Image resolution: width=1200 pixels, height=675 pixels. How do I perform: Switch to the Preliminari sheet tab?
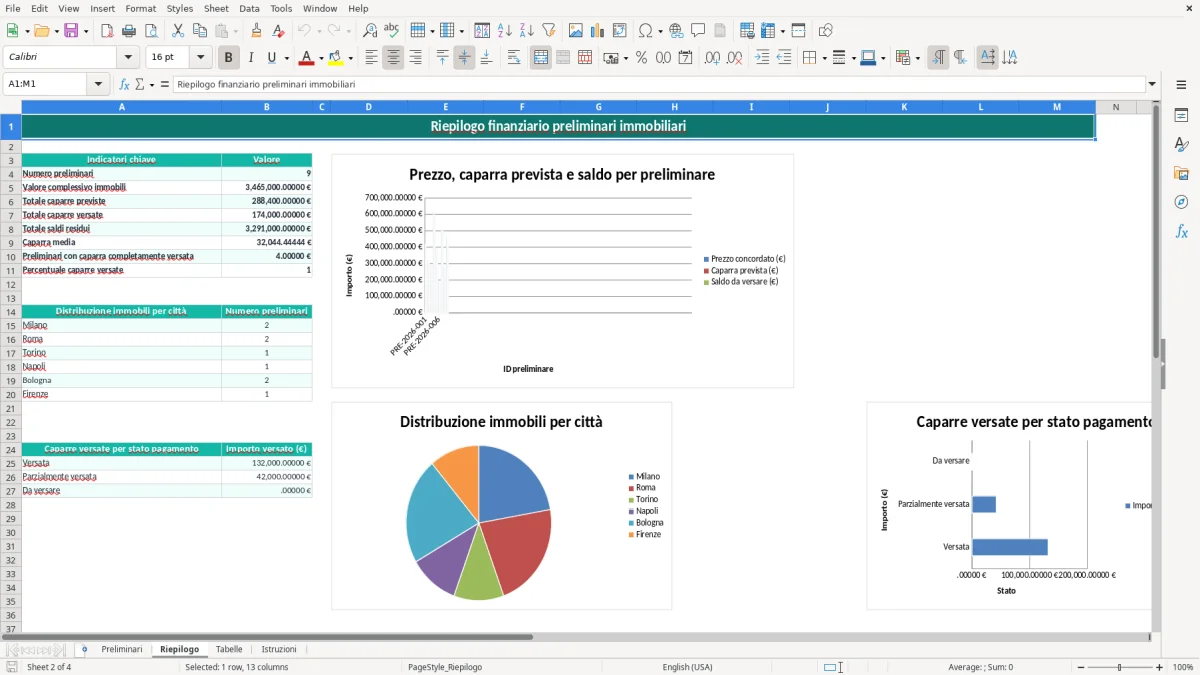(x=122, y=649)
